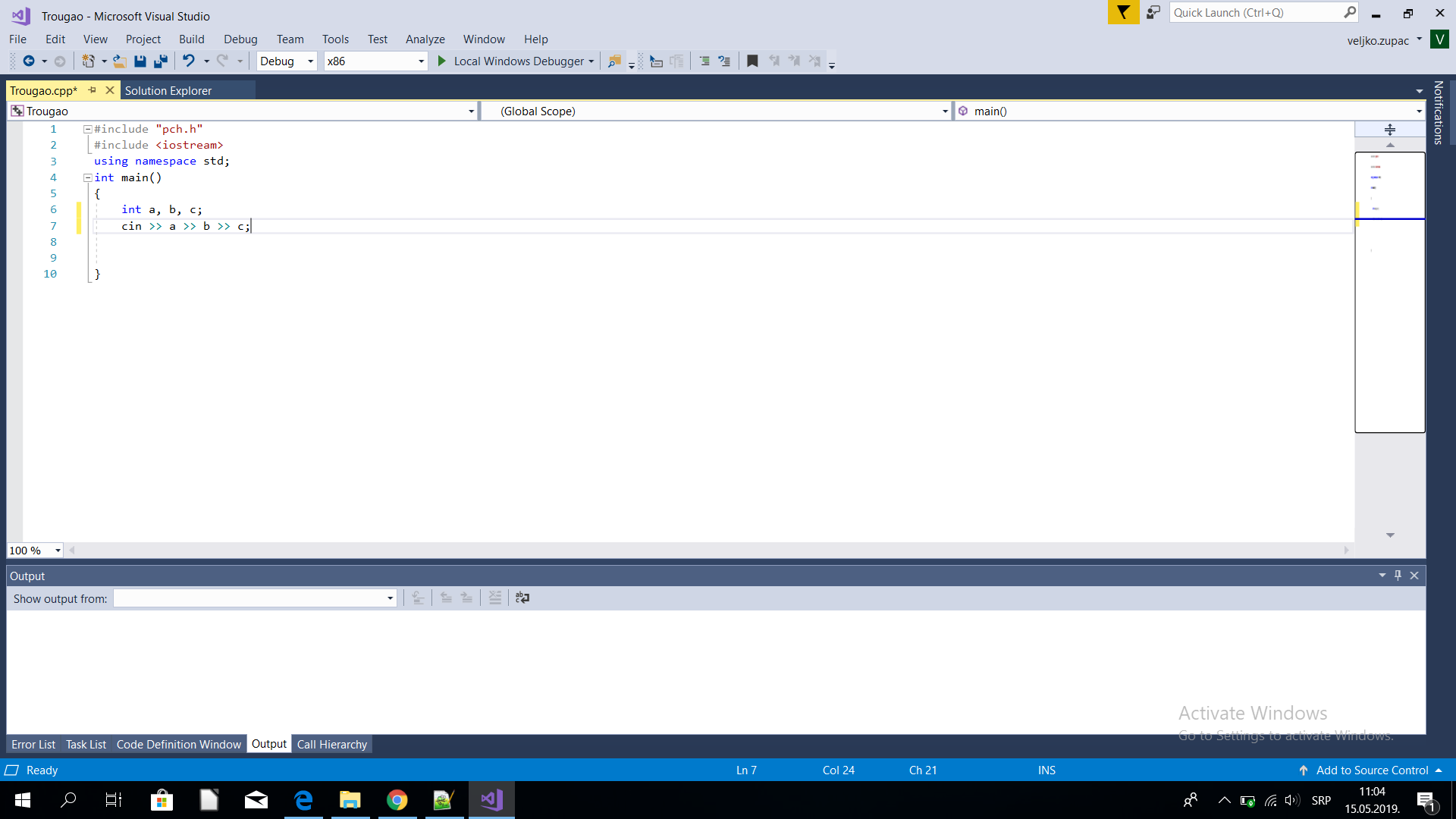This screenshot has height=819, width=1456.
Task: Open the veljko.zupac account dropdown
Action: [x=1385, y=40]
